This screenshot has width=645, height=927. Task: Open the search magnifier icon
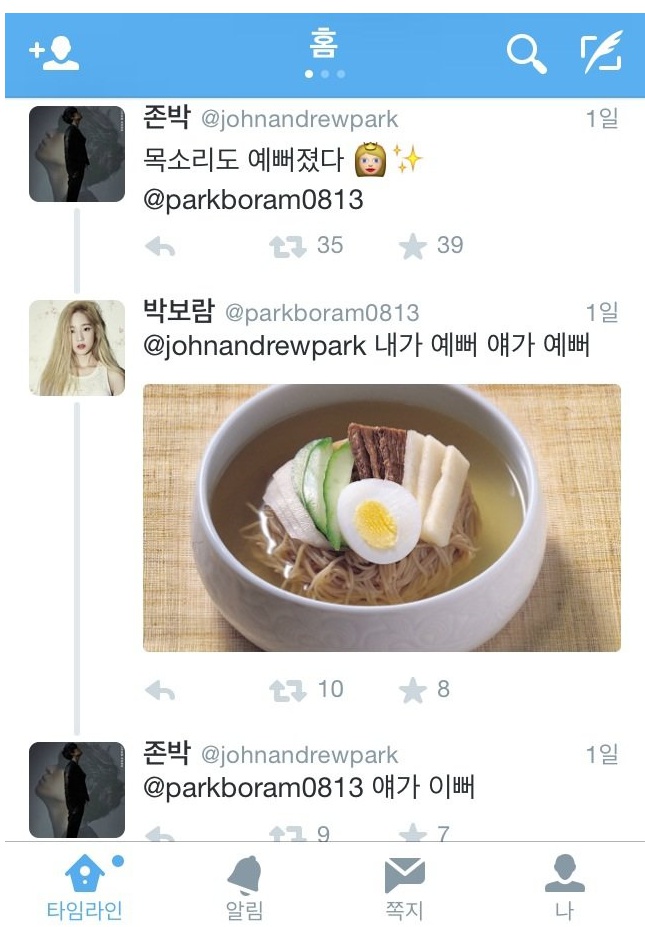[x=526, y=54]
